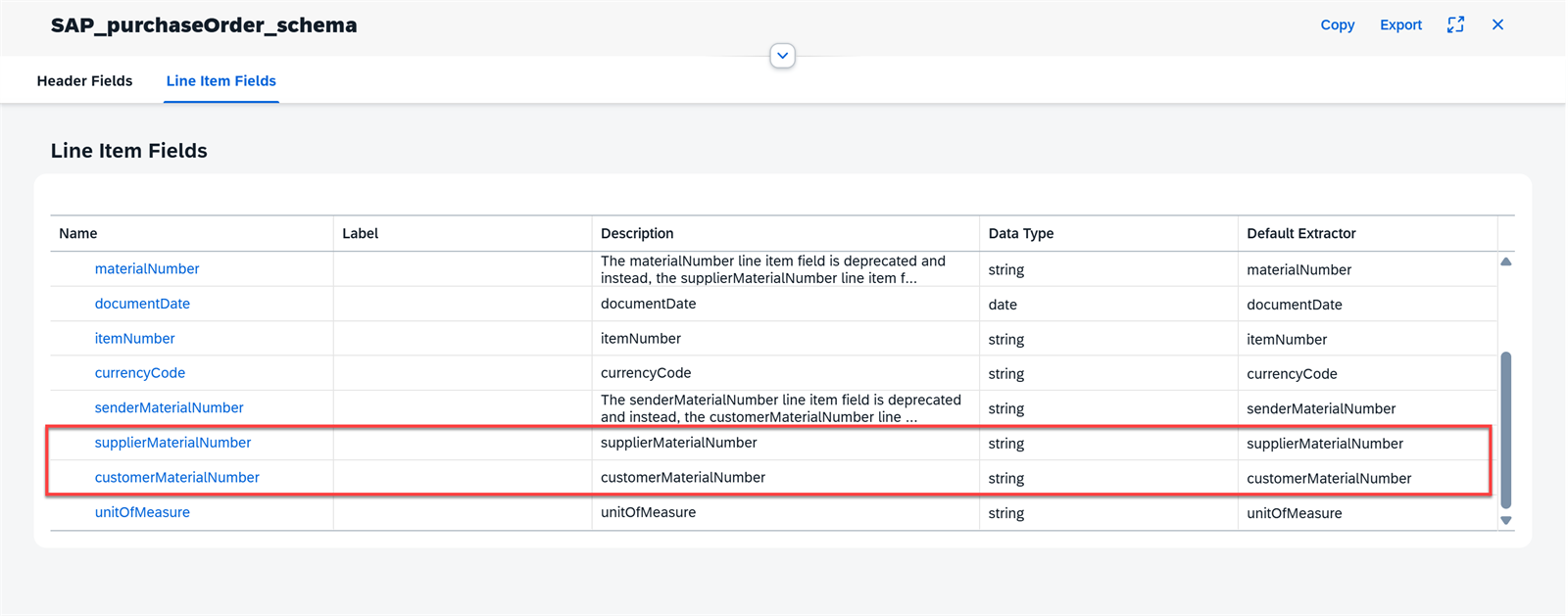
Task: Open the itemNumber field link
Action: click(134, 338)
